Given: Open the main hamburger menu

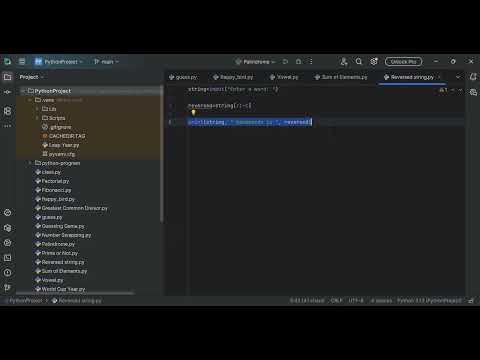Looking at the screenshot, I should (22, 62).
